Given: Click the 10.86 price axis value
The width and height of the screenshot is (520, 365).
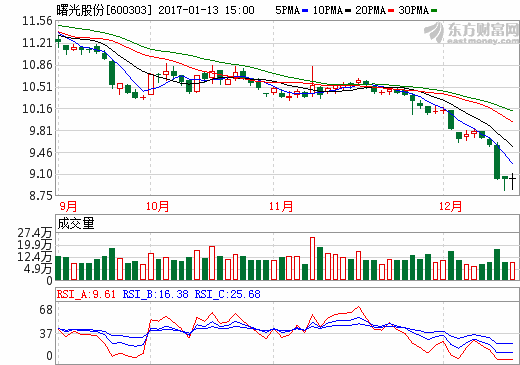Looking at the screenshot, I should (37, 65).
